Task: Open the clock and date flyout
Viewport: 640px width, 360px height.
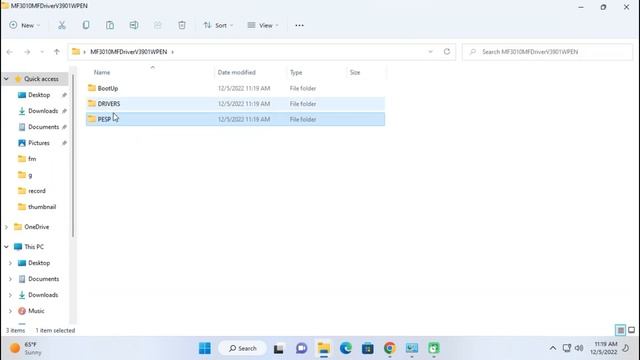Action: pyautogui.click(x=603, y=348)
